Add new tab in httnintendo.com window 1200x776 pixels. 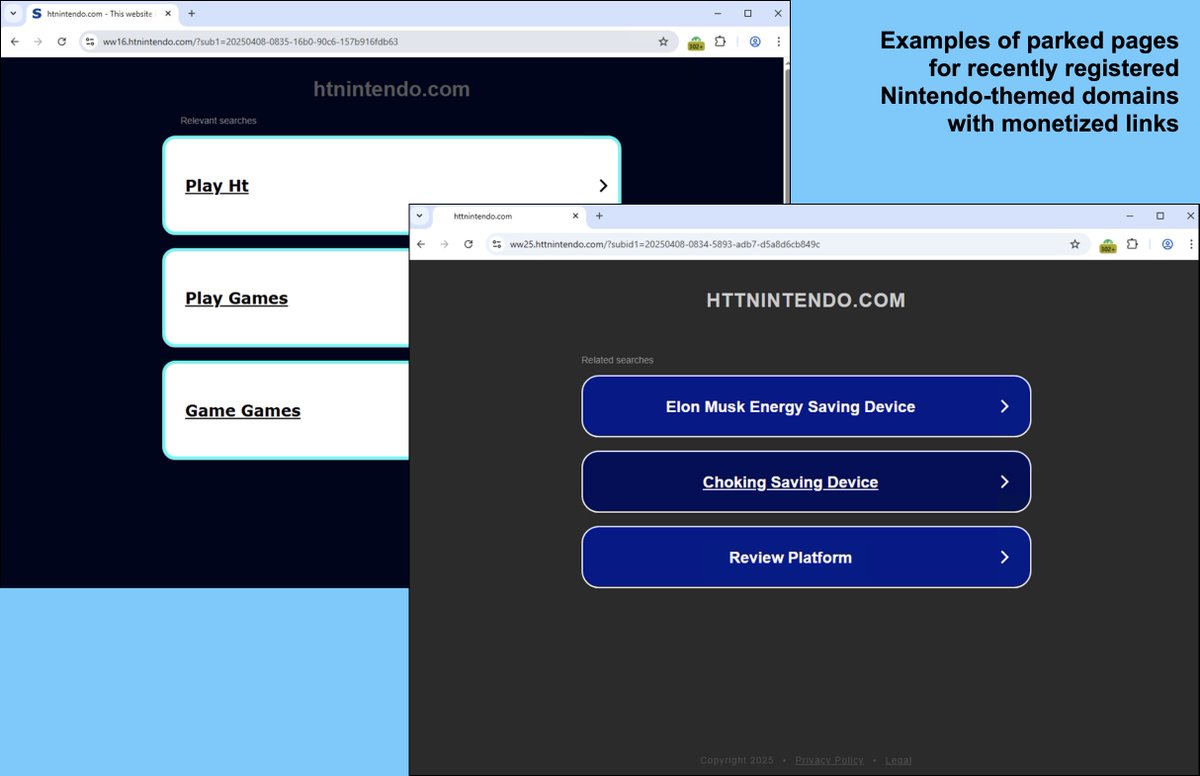(599, 216)
